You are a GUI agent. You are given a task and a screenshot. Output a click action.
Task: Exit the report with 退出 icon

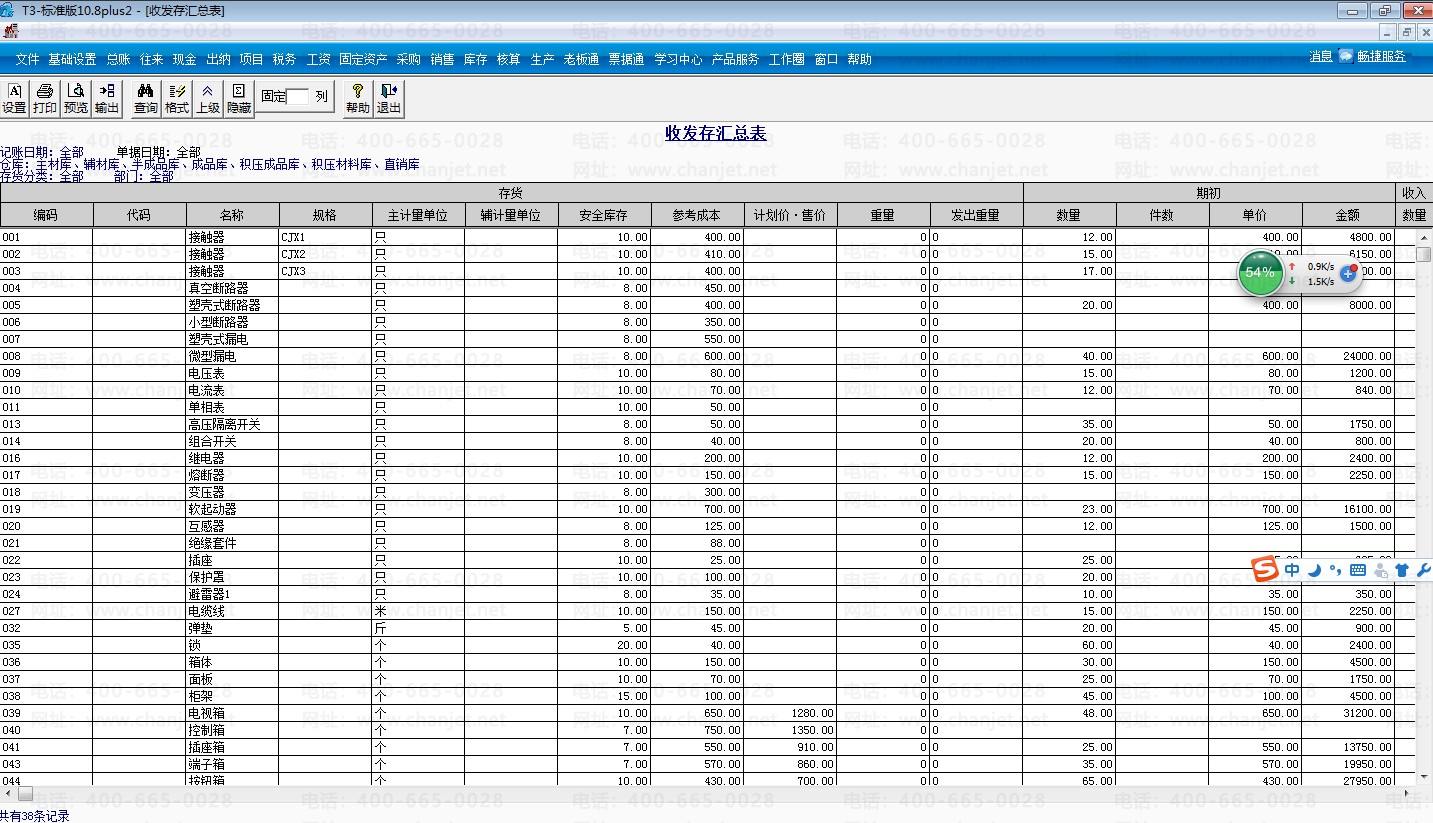point(389,99)
